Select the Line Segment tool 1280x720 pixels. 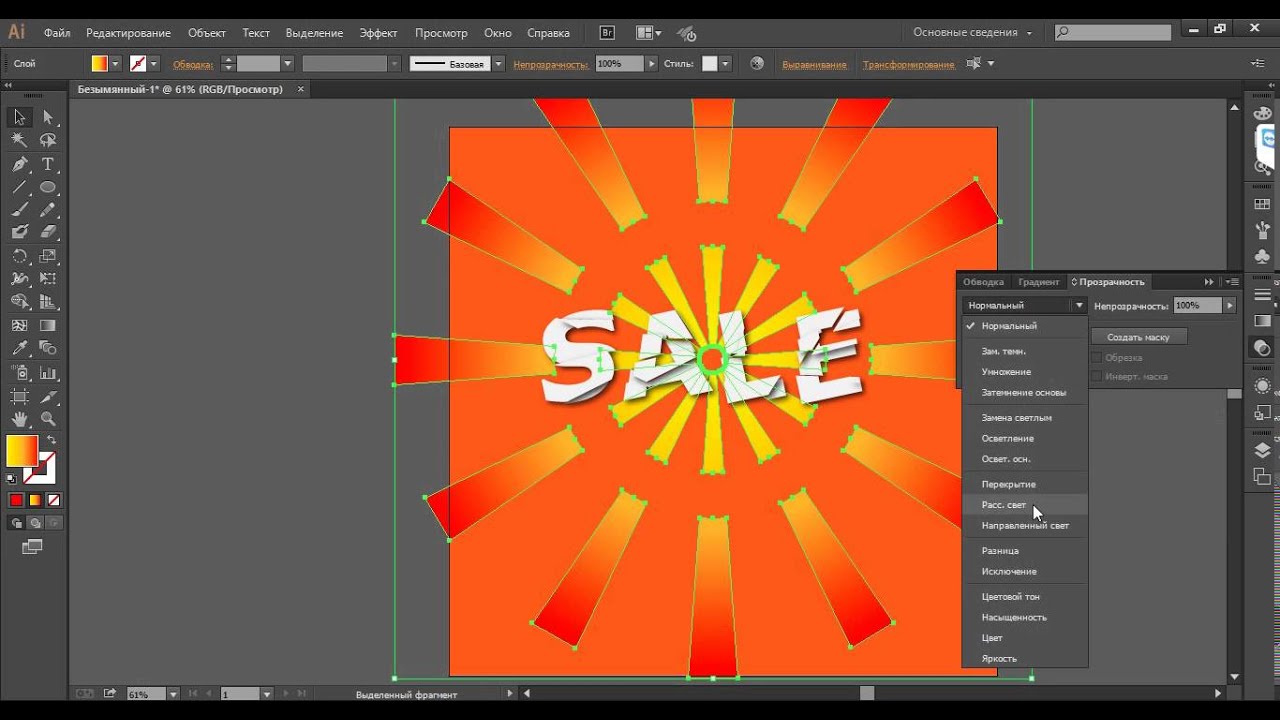pos(19,187)
